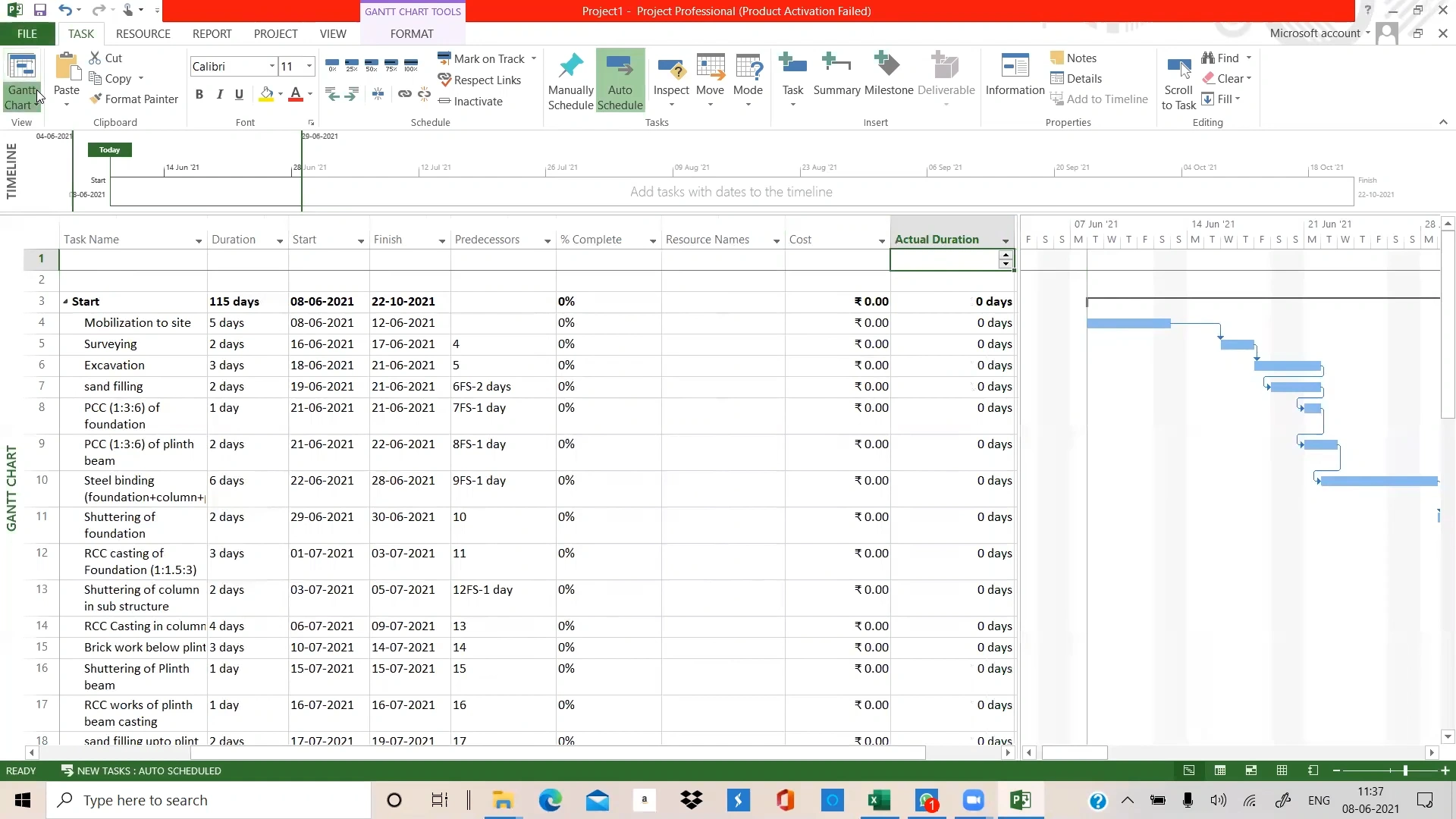Open the Duration column filter dropdown
This screenshot has width=1456, height=819.
click(x=279, y=240)
